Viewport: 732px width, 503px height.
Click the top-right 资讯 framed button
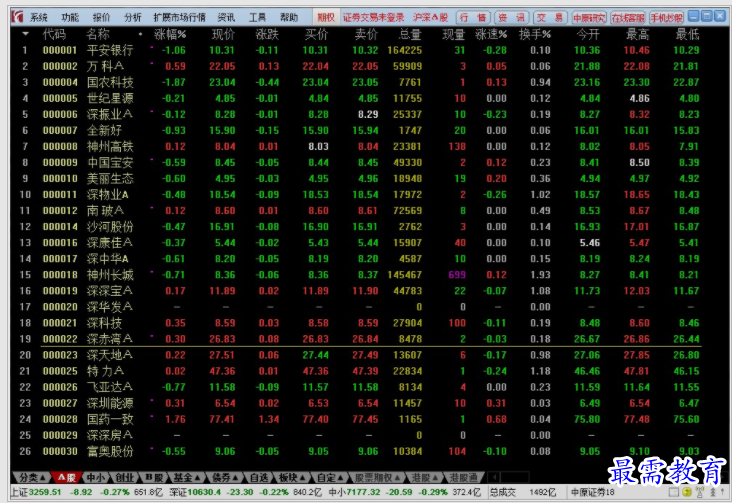(x=511, y=18)
